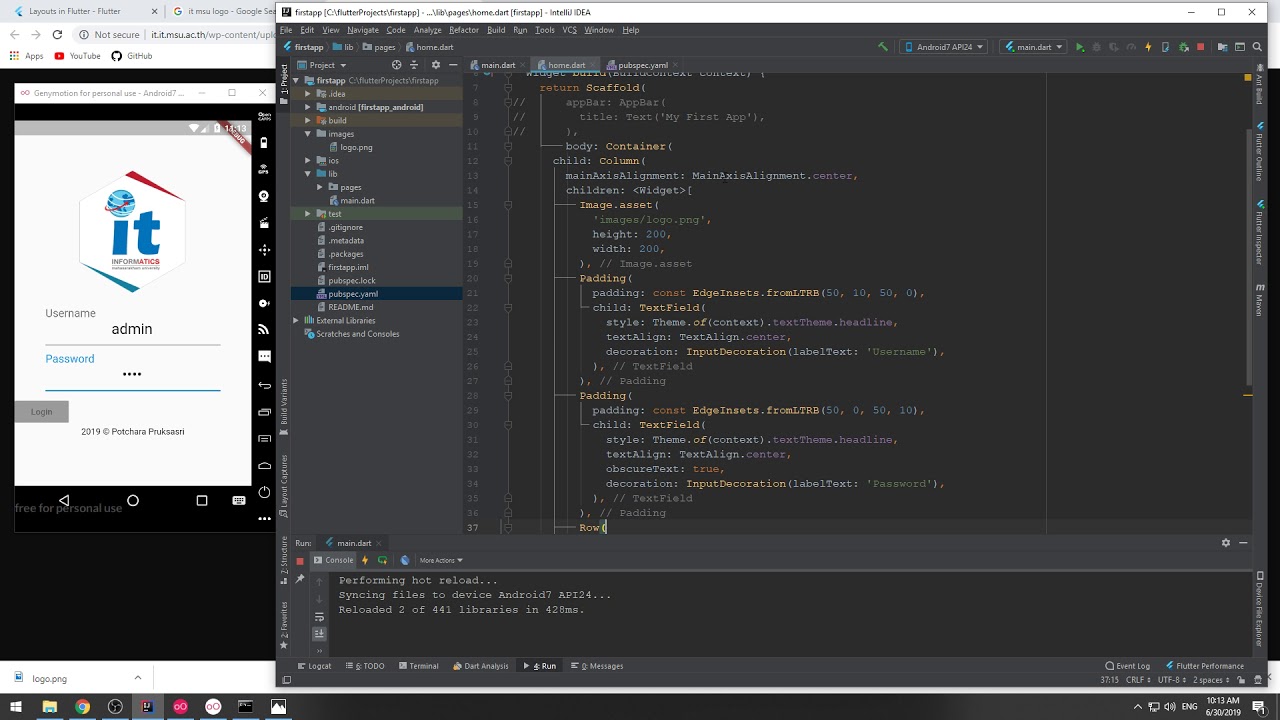Open the Android7 API24 device dropdown

click(943, 47)
